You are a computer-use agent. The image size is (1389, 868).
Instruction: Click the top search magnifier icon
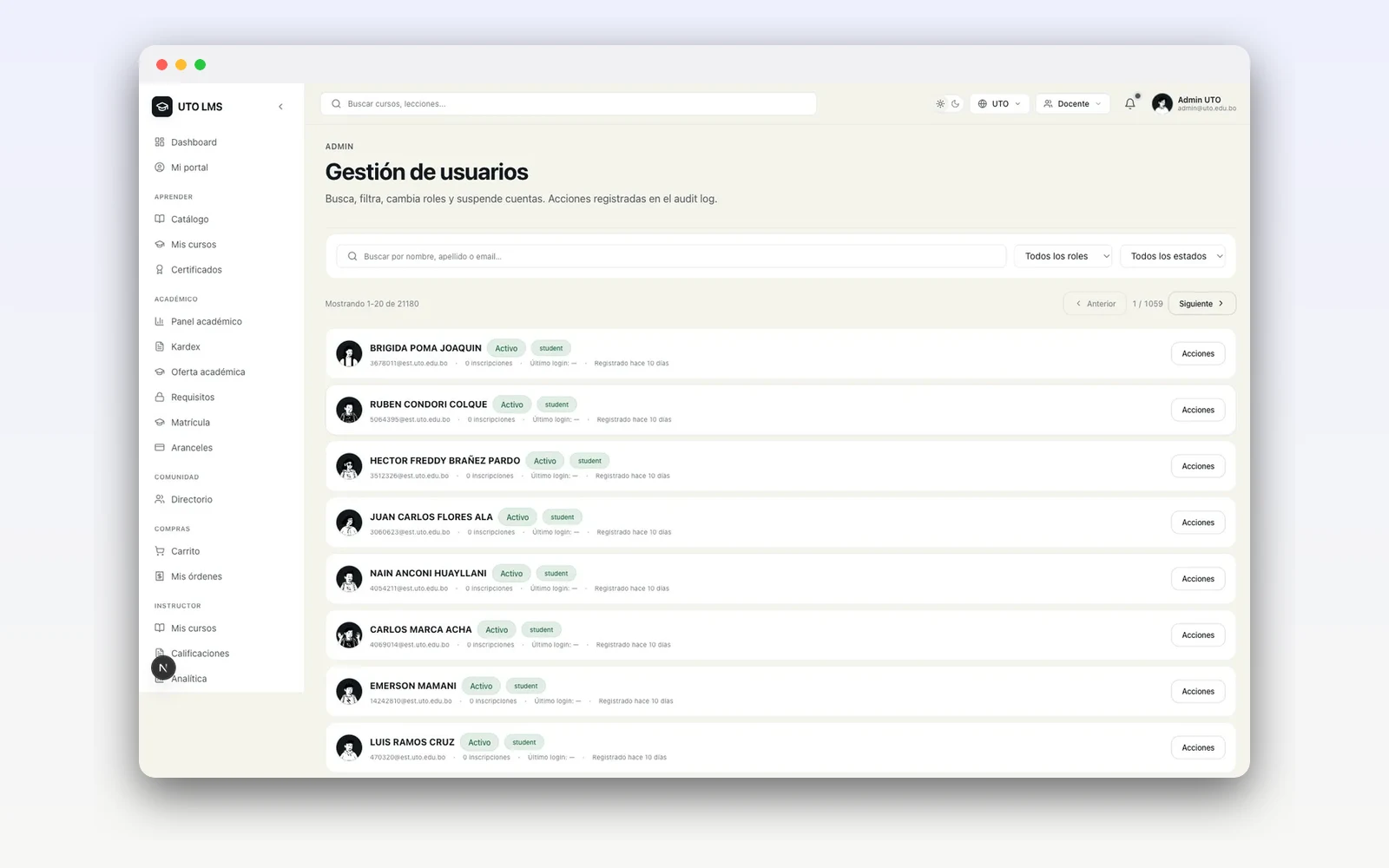pyautogui.click(x=336, y=104)
